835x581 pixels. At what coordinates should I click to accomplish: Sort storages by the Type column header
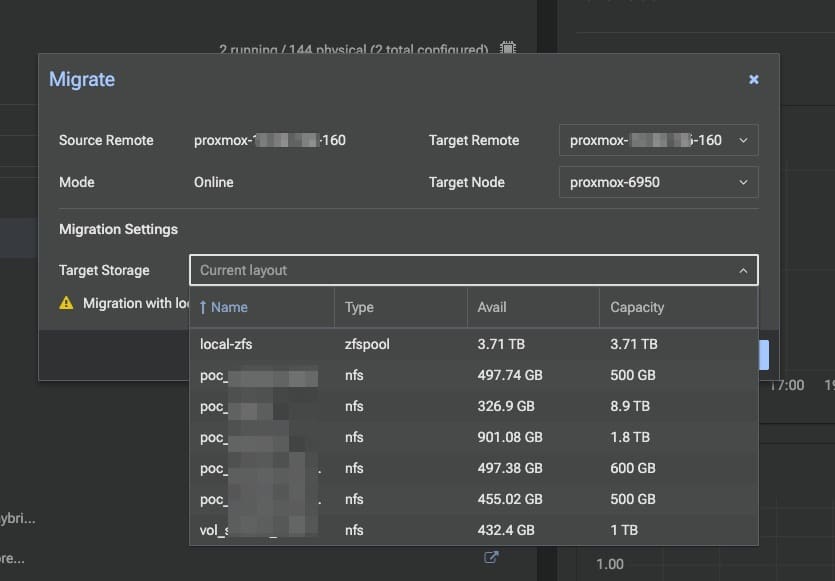point(360,307)
